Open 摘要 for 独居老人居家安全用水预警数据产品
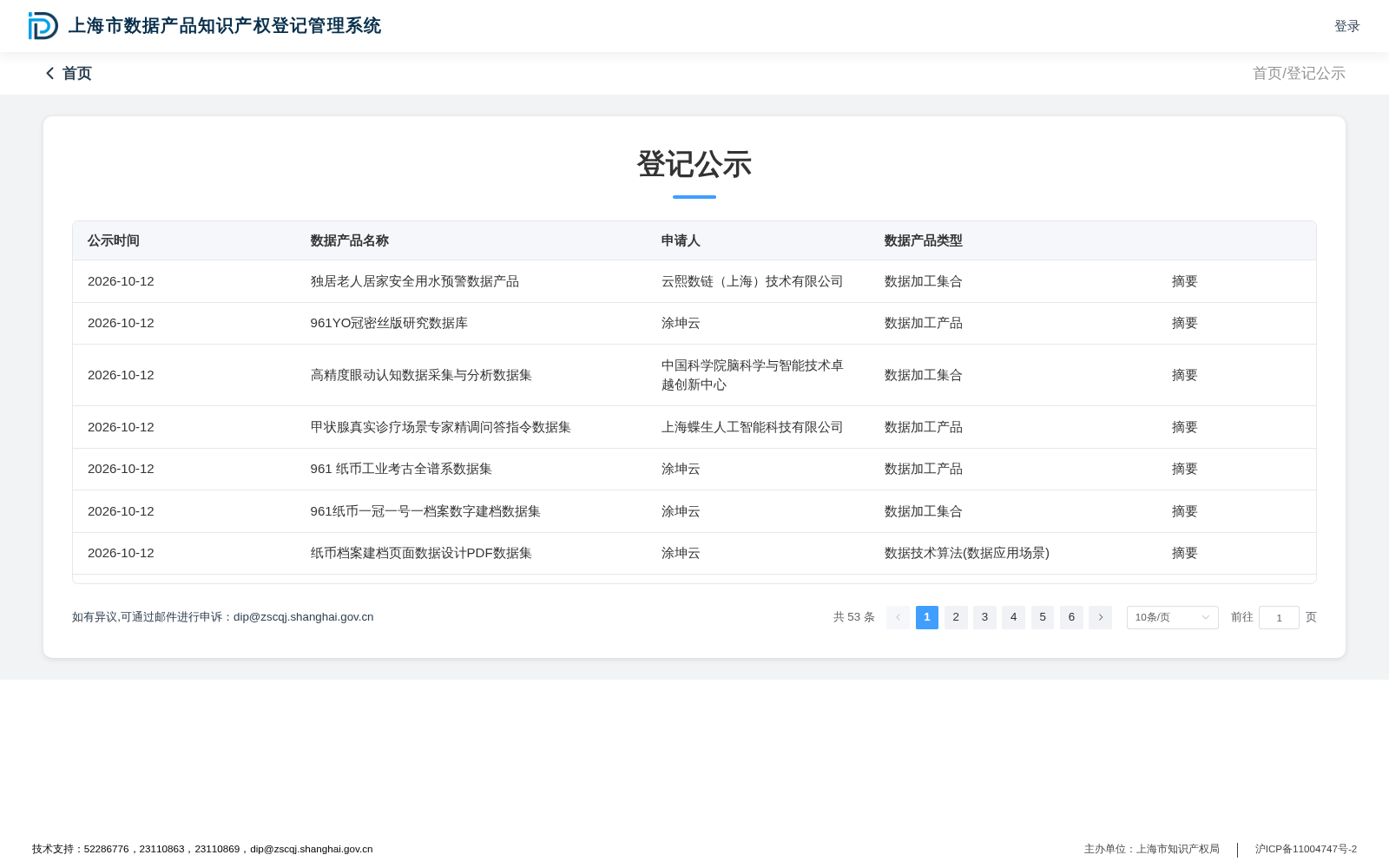 1184,281
